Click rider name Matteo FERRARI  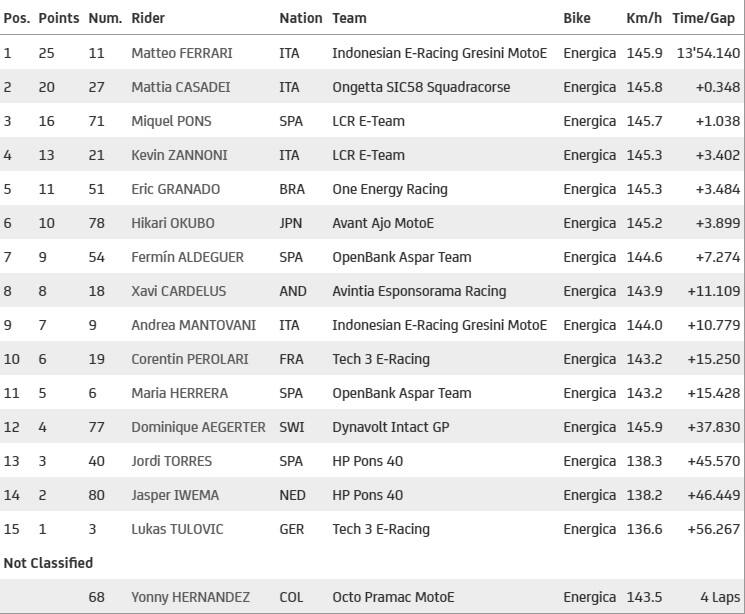pos(182,53)
